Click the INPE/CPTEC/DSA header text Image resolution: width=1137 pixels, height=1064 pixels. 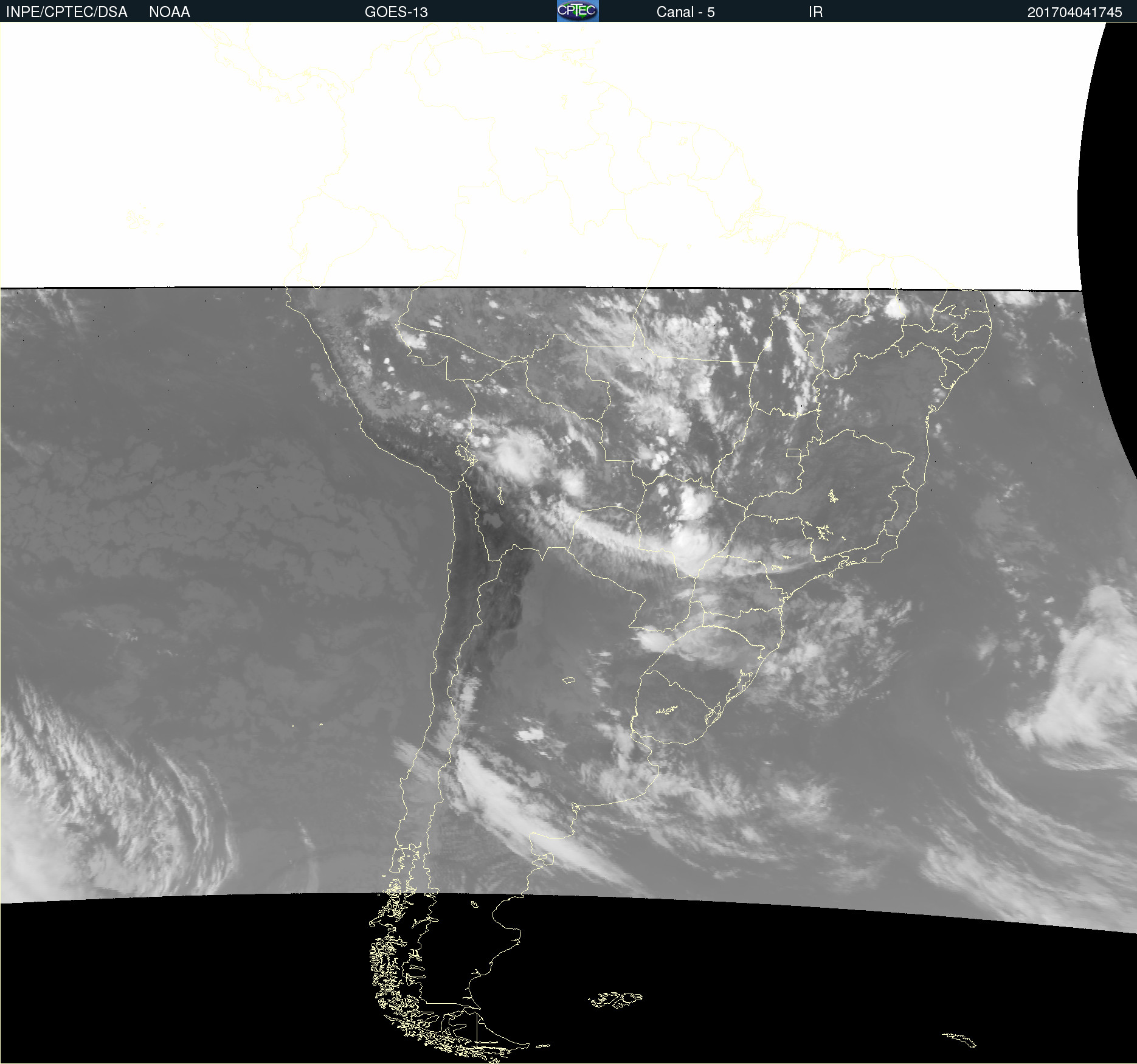(66, 12)
